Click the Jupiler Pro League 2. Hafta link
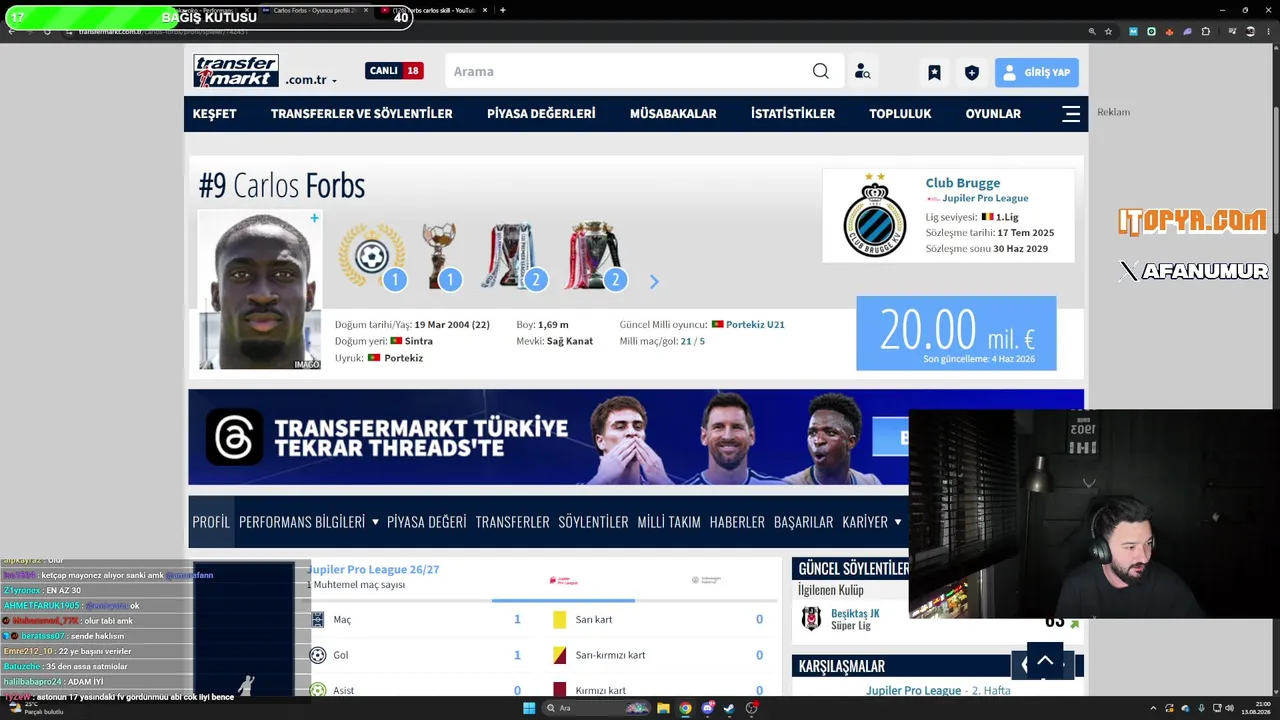 point(939,690)
